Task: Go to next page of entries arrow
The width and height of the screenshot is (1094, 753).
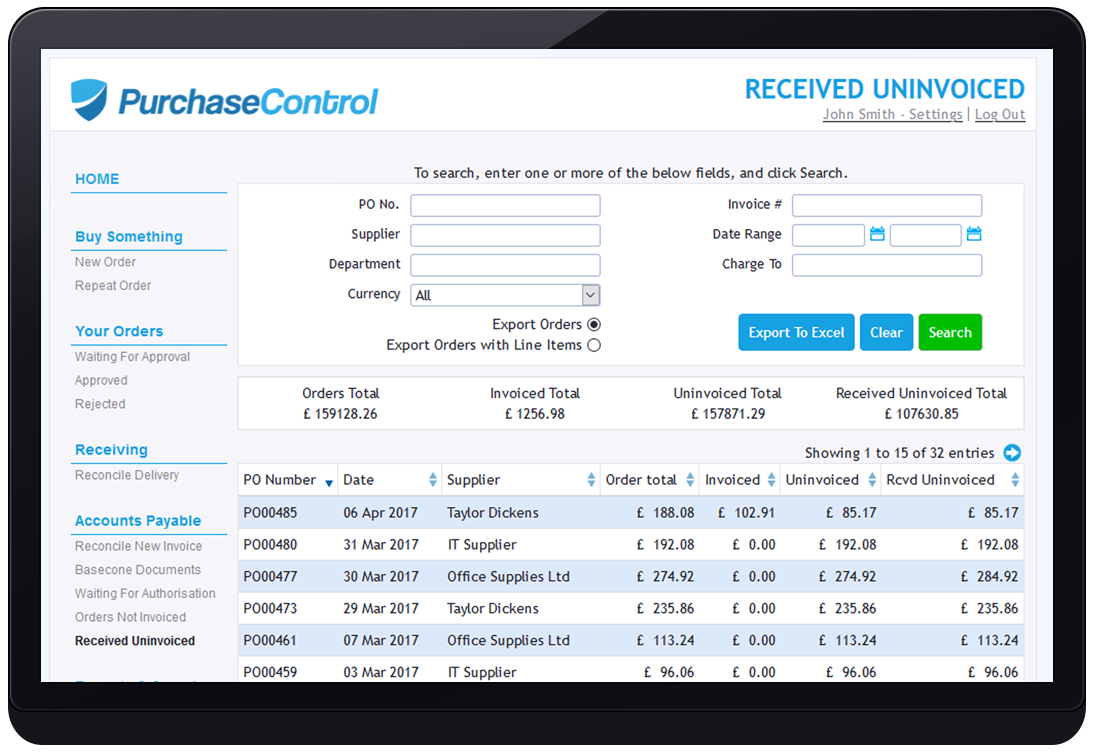Action: tap(1012, 453)
